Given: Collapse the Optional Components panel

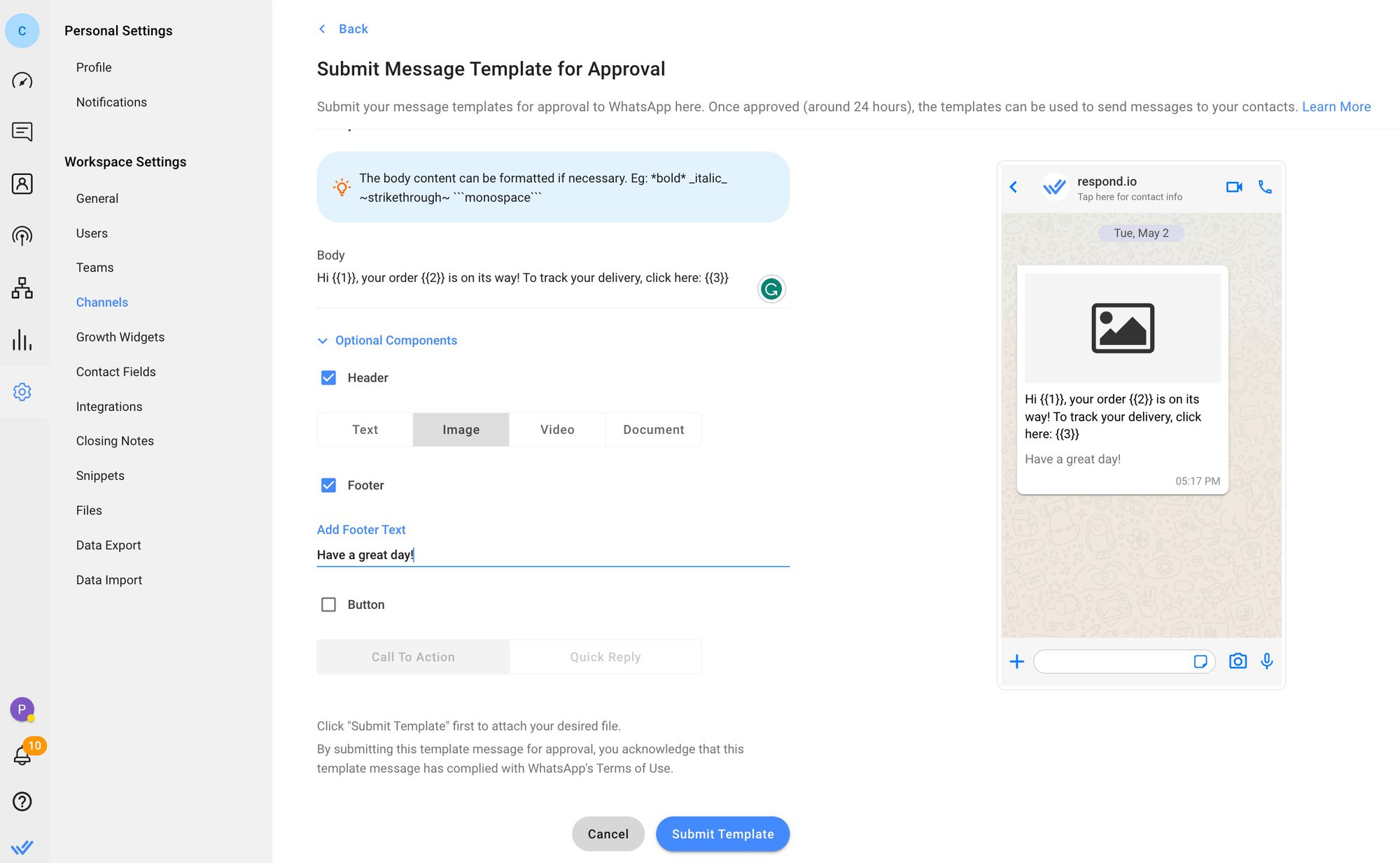Looking at the screenshot, I should pyautogui.click(x=323, y=340).
